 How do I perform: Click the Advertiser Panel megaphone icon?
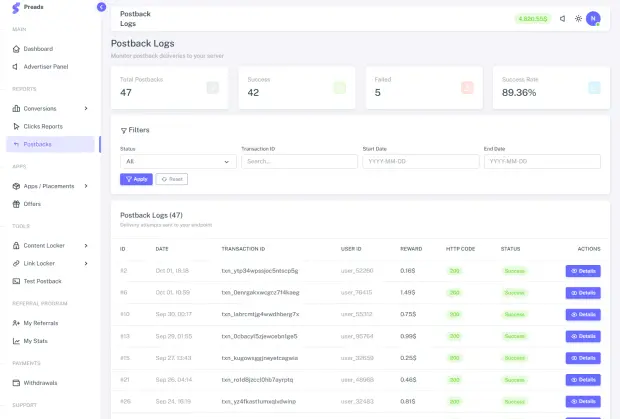coord(15,67)
